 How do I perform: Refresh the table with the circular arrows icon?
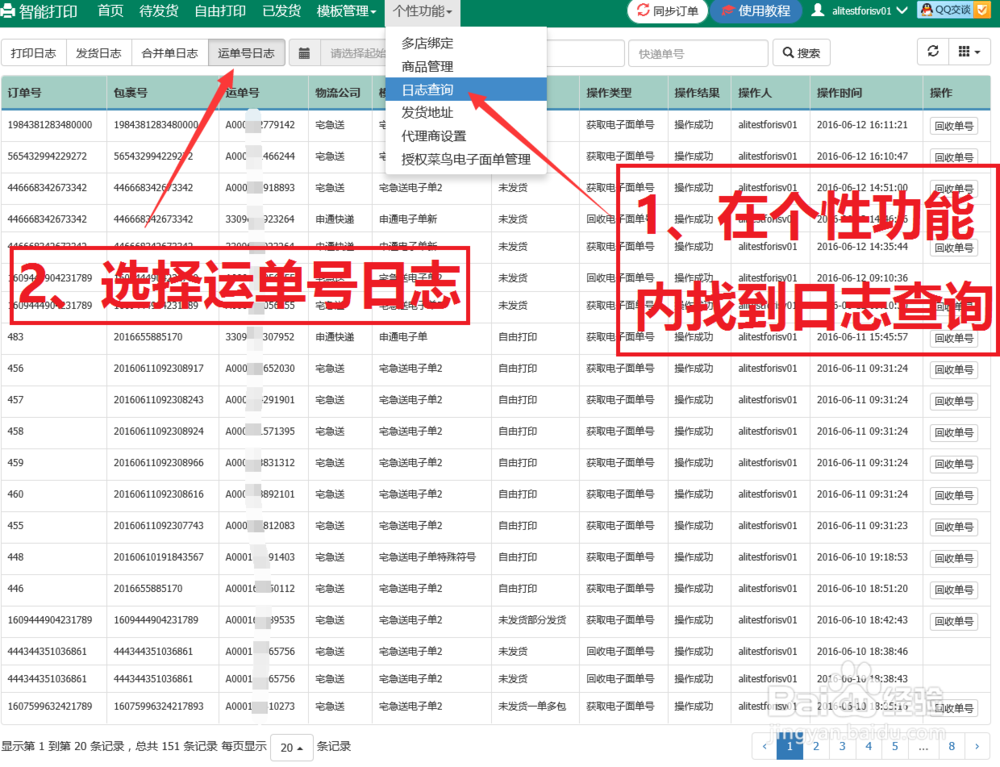coord(934,52)
